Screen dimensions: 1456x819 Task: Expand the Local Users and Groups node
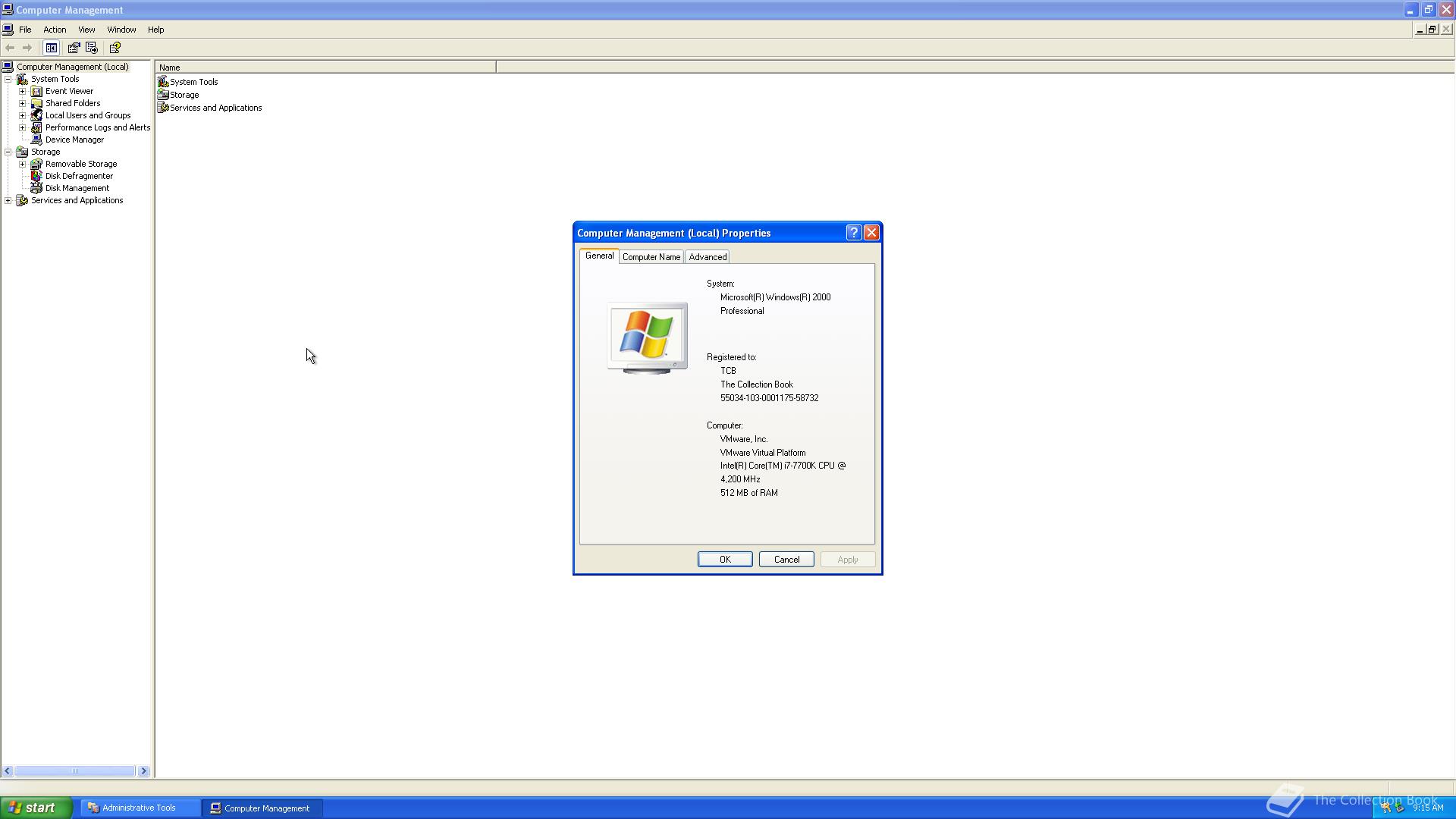[23, 115]
